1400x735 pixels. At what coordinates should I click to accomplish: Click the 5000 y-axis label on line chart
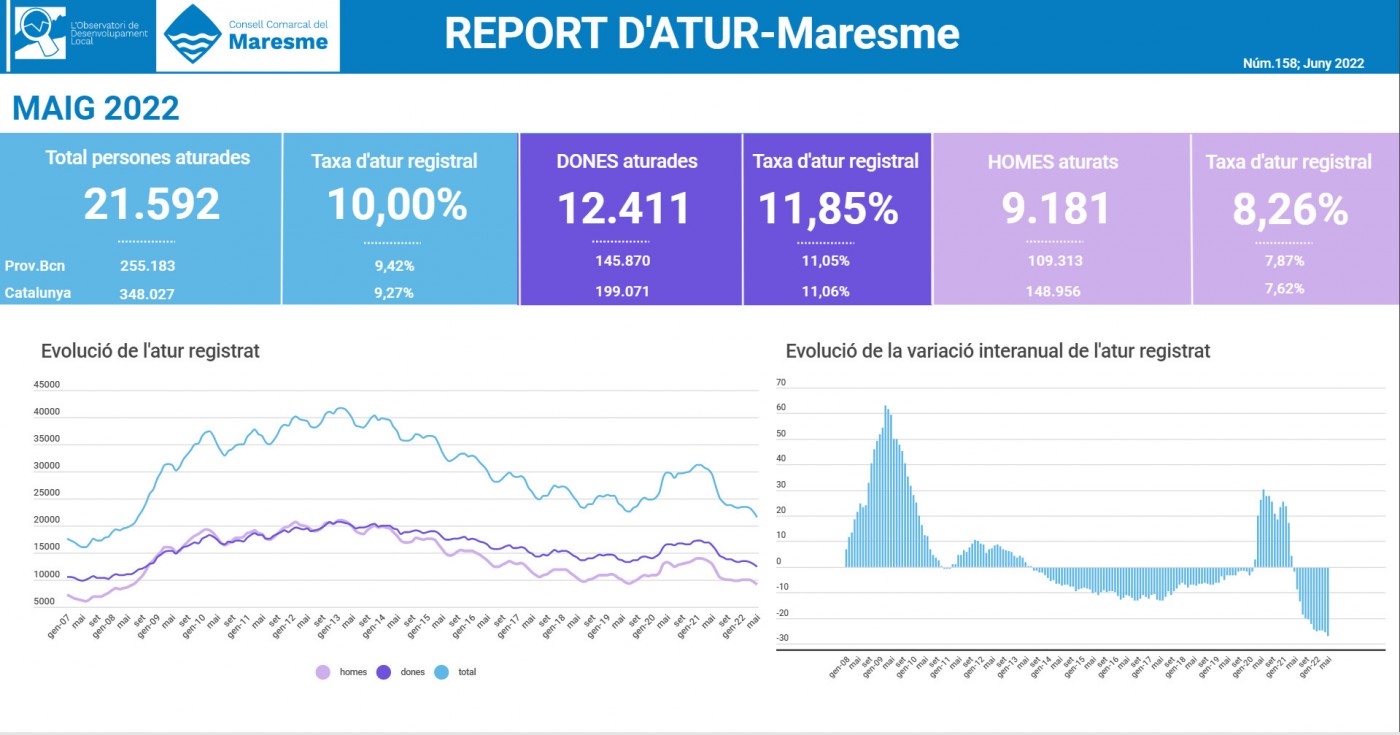(44, 602)
